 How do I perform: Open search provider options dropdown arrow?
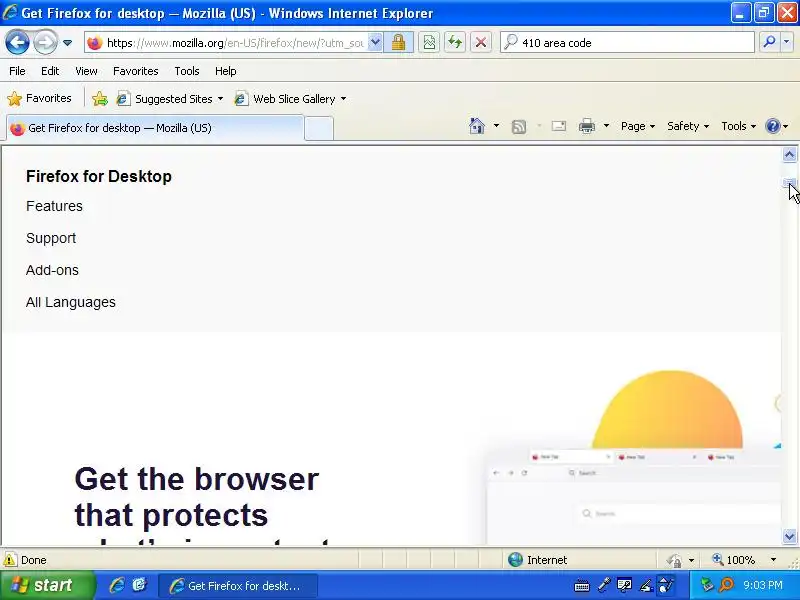tap(787, 42)
